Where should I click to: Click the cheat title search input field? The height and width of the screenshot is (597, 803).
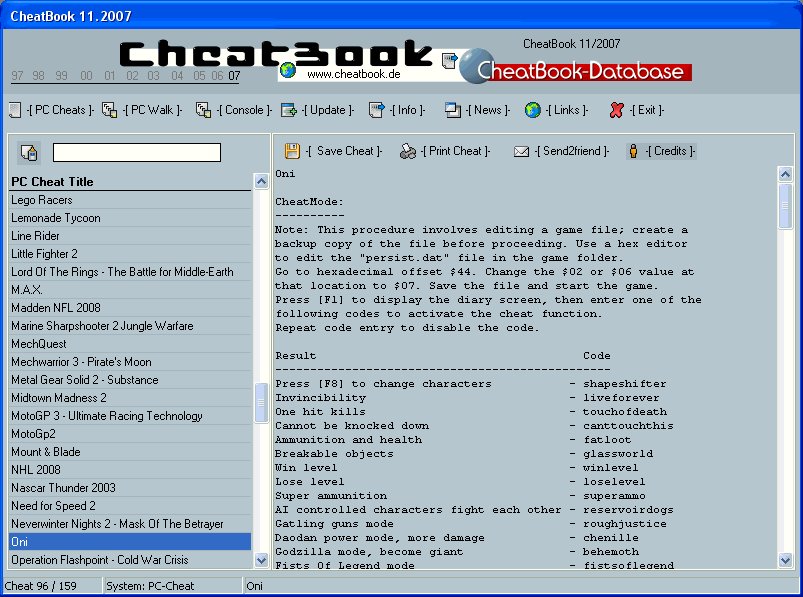[137, 153]
